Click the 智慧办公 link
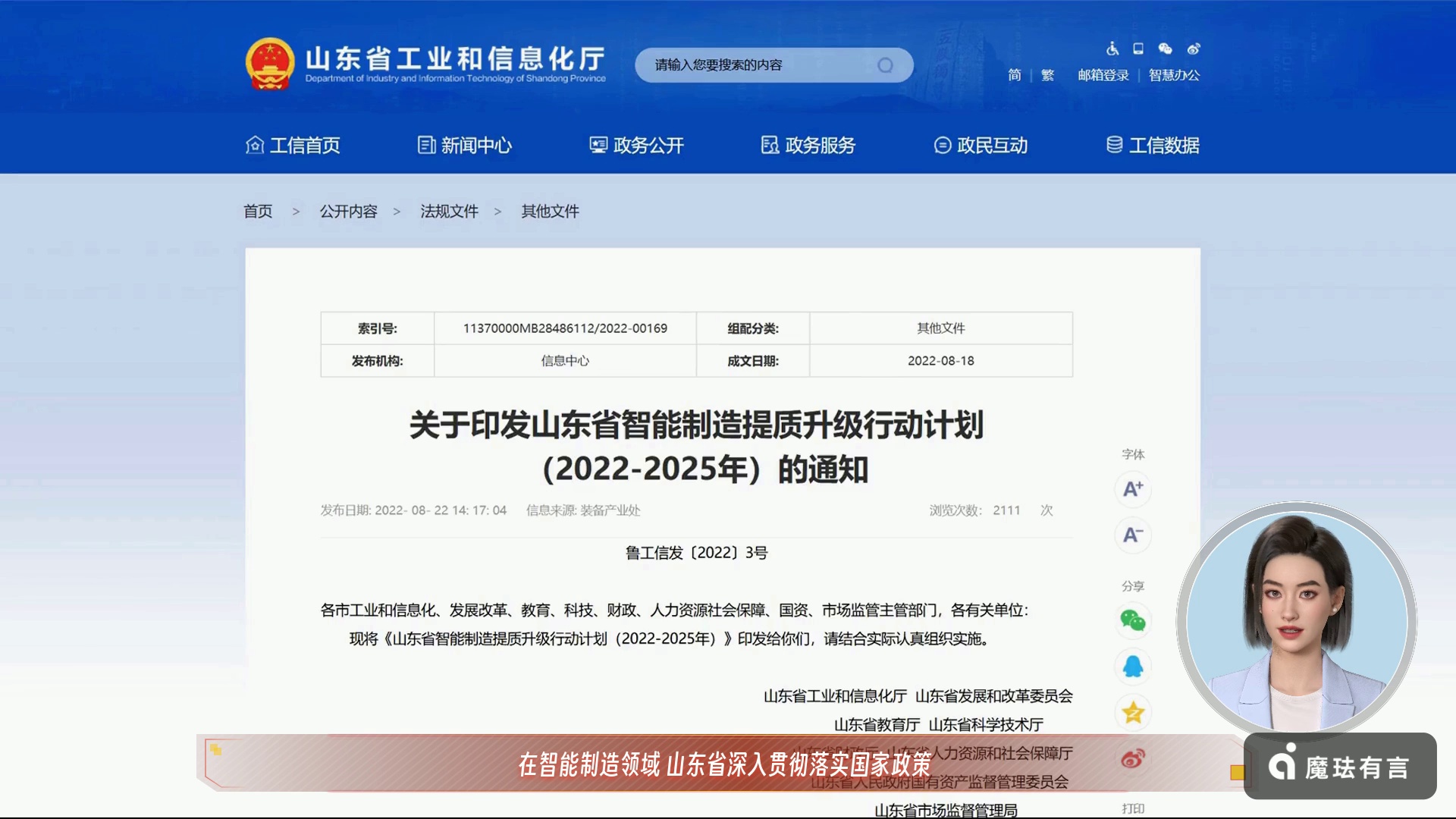Image resolution: width=1456 pixels, height=819 pixels. click(1174, 75)
